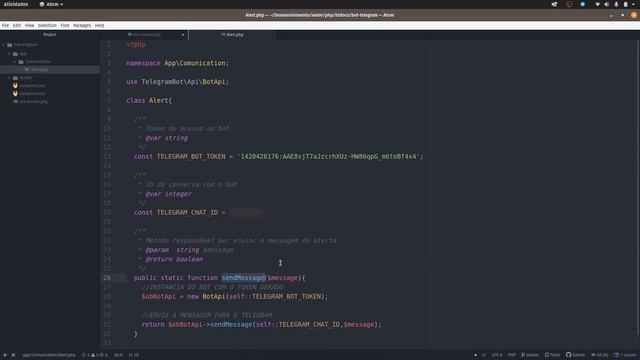Click the X icon in status bar
This screenshot has height=360, width=640.
pyautogui.click(x=13, y=355)
